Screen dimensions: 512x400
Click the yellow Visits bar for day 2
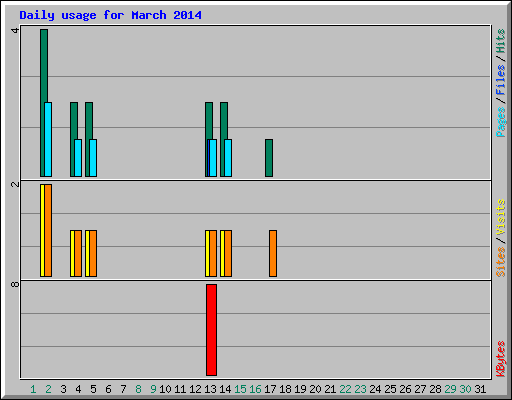tap(42, 230)
